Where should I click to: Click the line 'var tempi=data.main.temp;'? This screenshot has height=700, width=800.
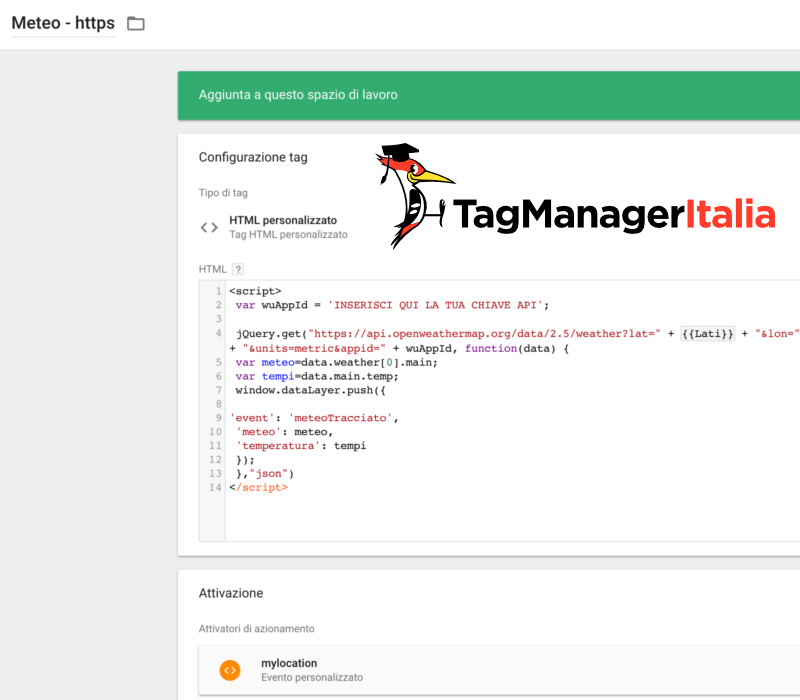click(317, 376)
